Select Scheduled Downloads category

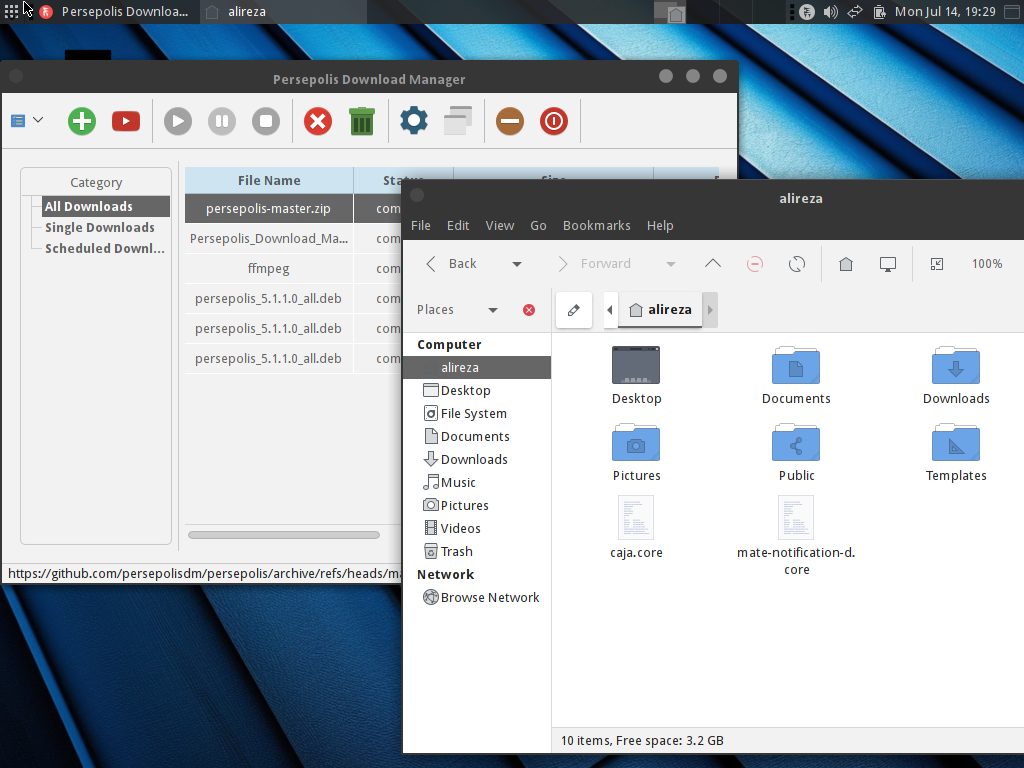coord(104,248)
